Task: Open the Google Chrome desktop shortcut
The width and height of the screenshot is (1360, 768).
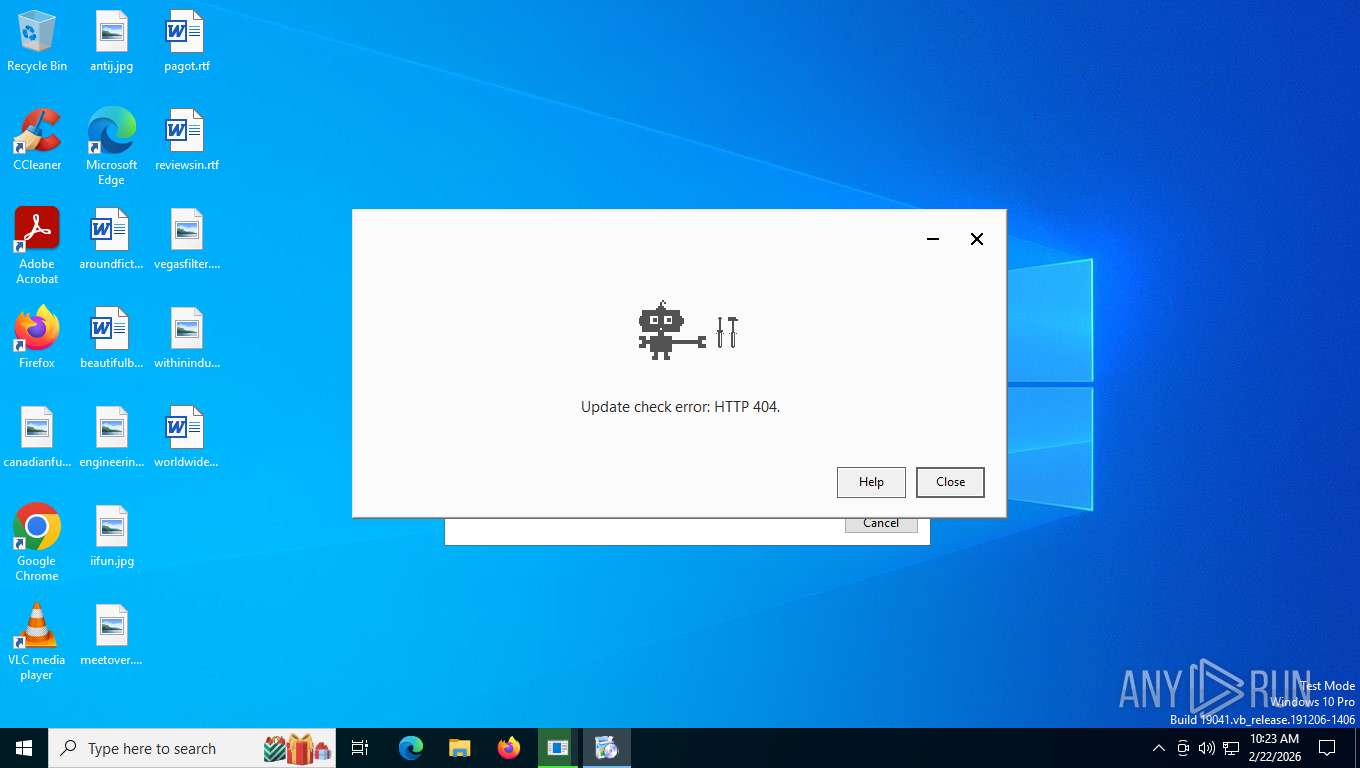Action: (37, 542)
